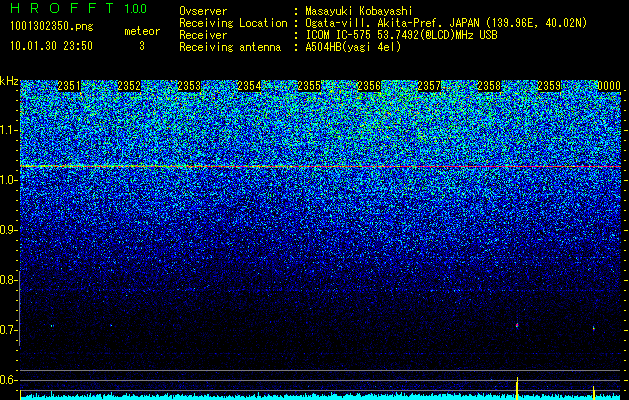Click the meteor echo dot near 2358

(517, 325)
